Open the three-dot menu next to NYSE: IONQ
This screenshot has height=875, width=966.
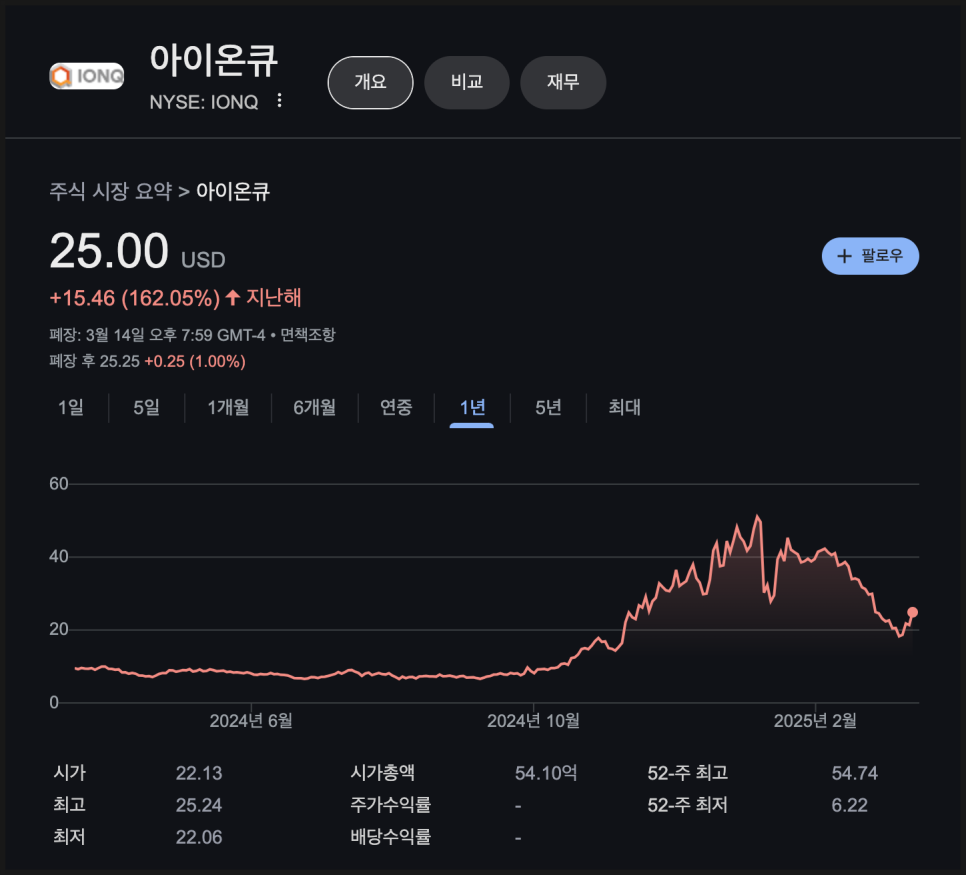pos(280,100)
